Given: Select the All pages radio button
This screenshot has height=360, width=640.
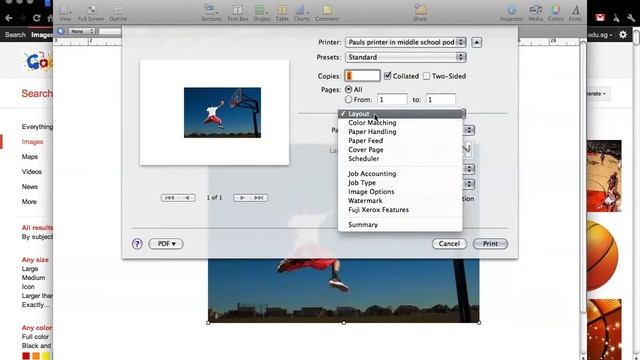Looking at the screenshot, I should tap(348, 89).
